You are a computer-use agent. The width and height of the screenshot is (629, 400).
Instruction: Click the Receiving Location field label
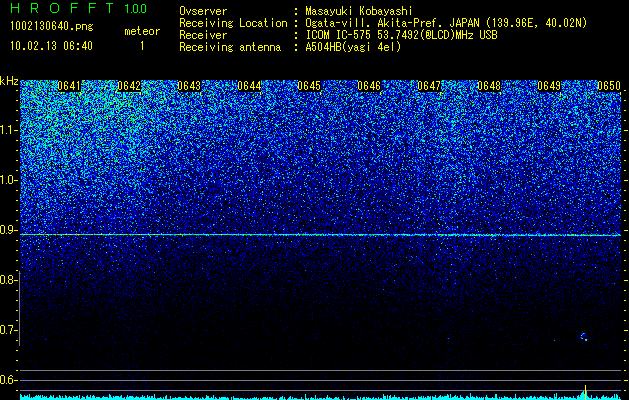[x=233, y=23]
